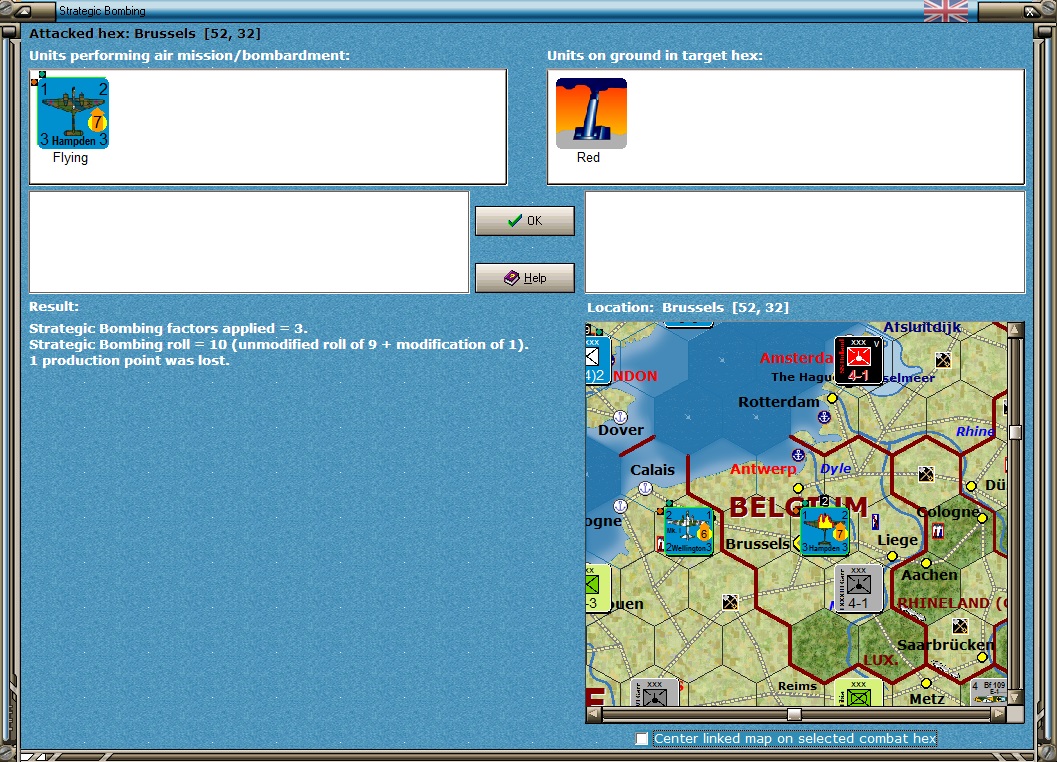Click '1 production point was lost.' text

[129, 361]
